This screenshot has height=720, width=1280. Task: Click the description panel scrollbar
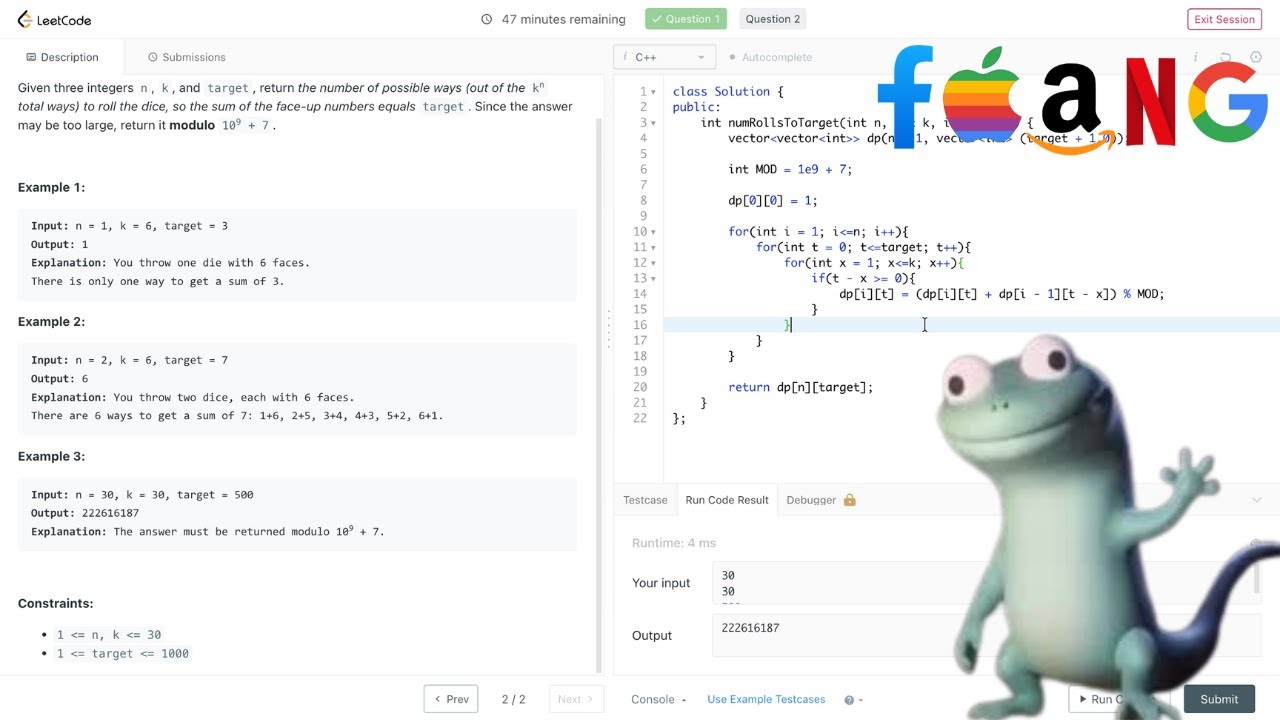click(600, 395)
